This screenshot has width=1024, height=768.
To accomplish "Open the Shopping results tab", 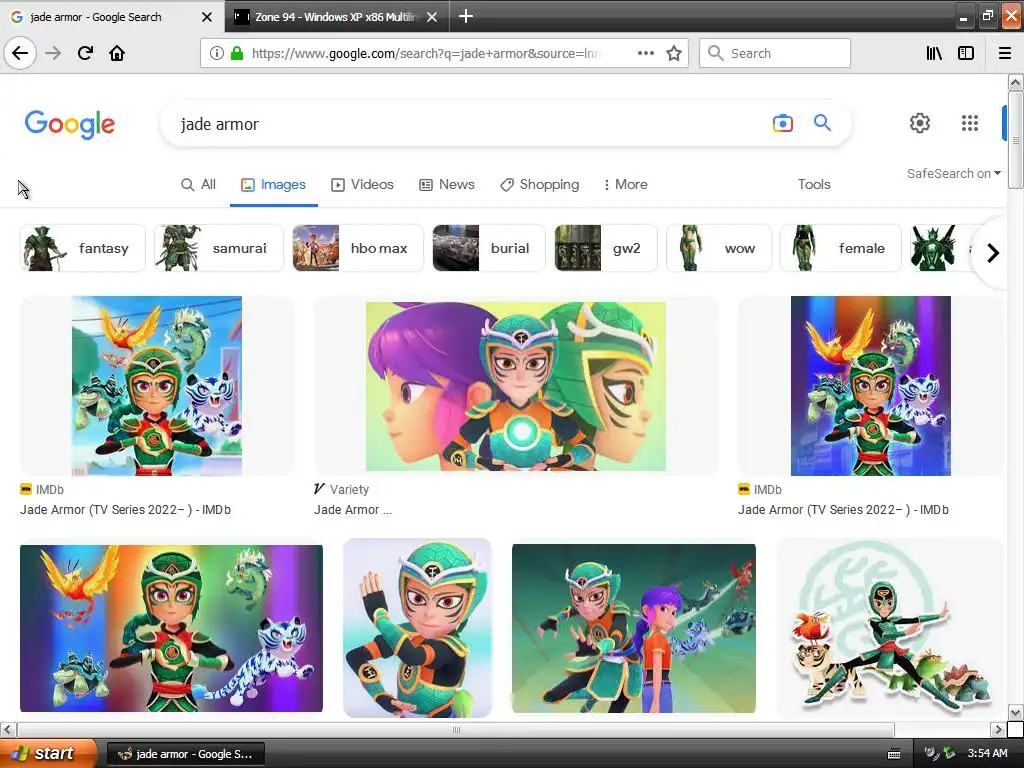I will 539,185.
